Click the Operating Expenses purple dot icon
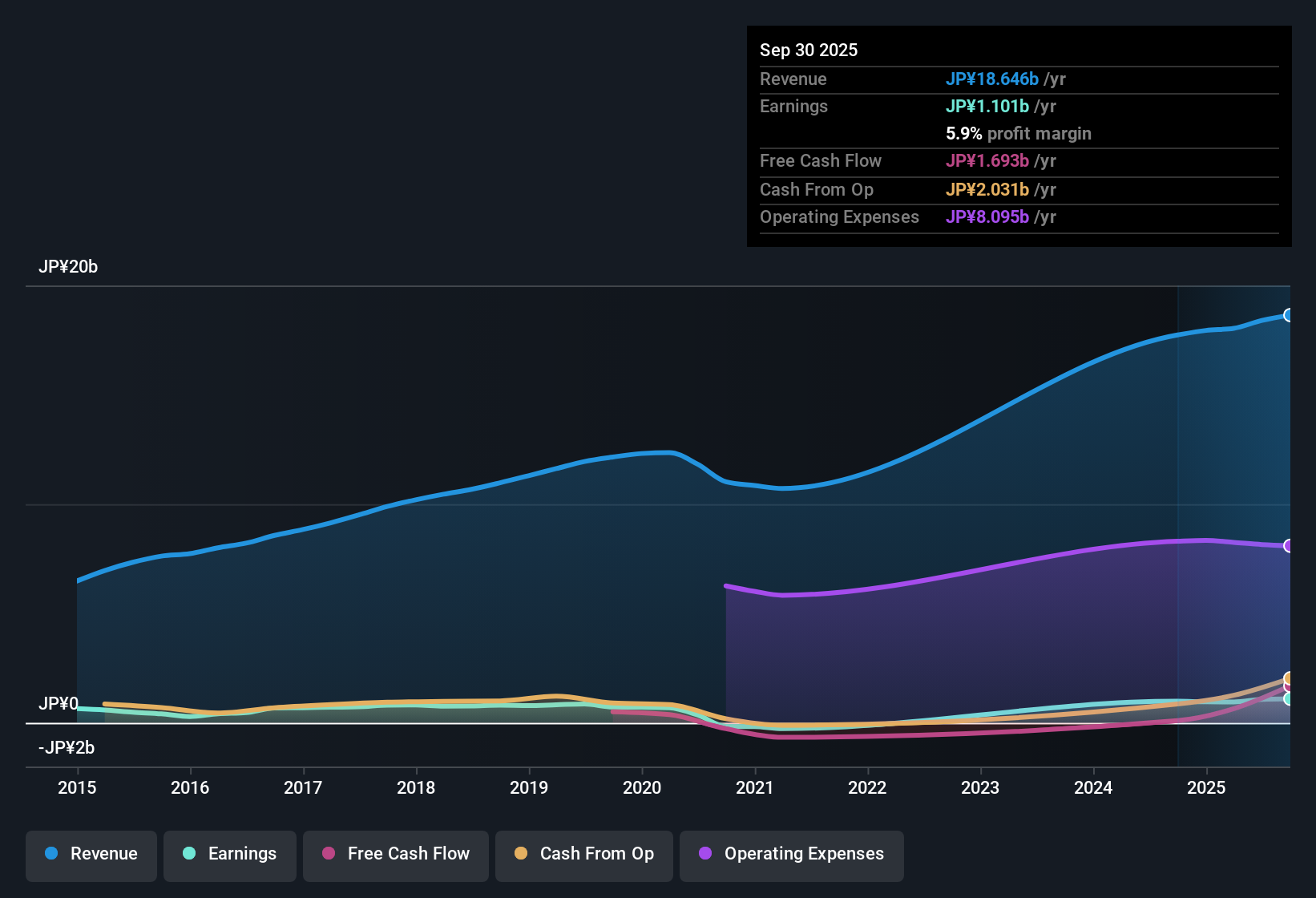1316x898 pixels. tap(706, 854)
